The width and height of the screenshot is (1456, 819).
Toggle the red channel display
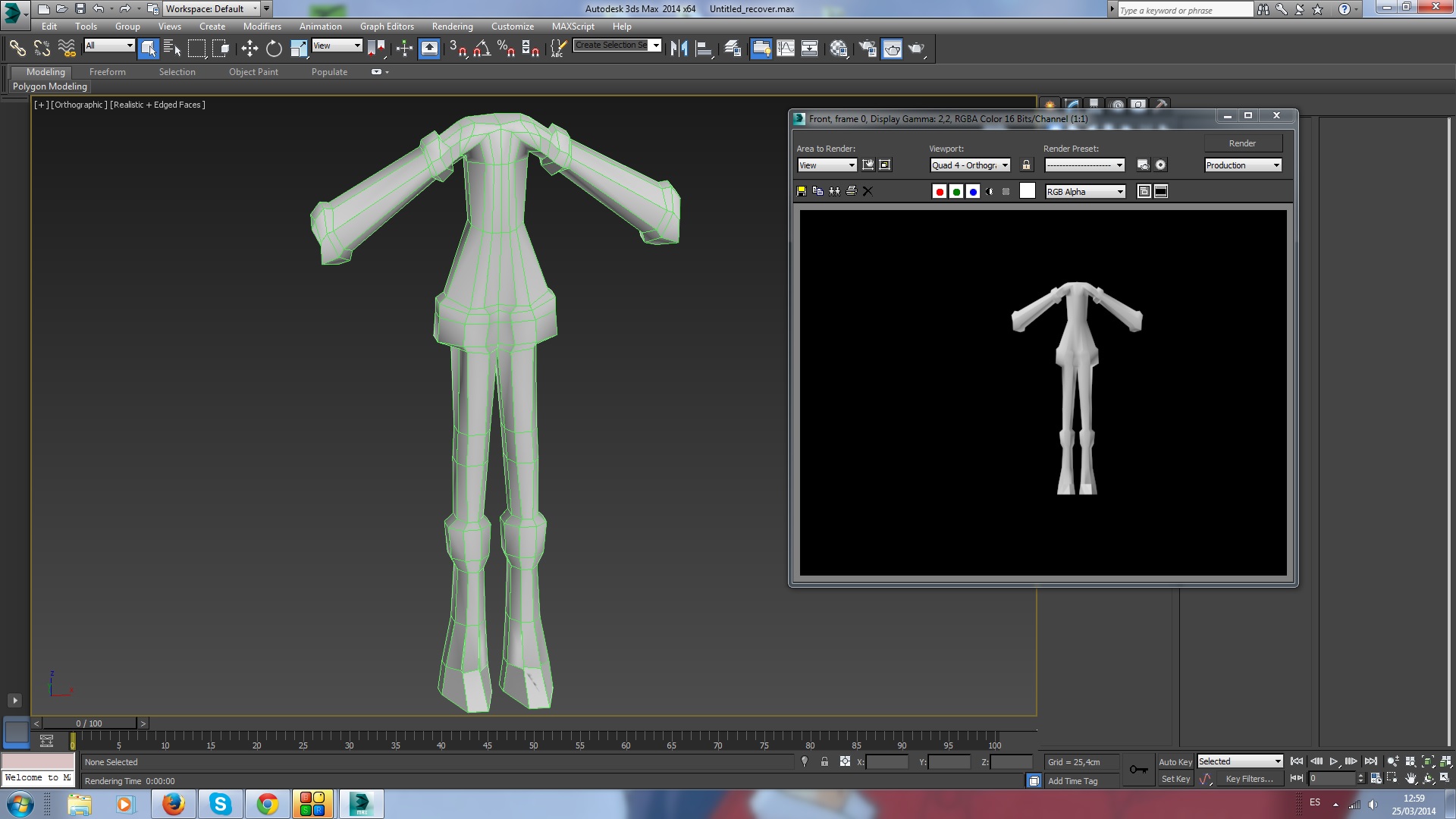click(x=940, y=192)
